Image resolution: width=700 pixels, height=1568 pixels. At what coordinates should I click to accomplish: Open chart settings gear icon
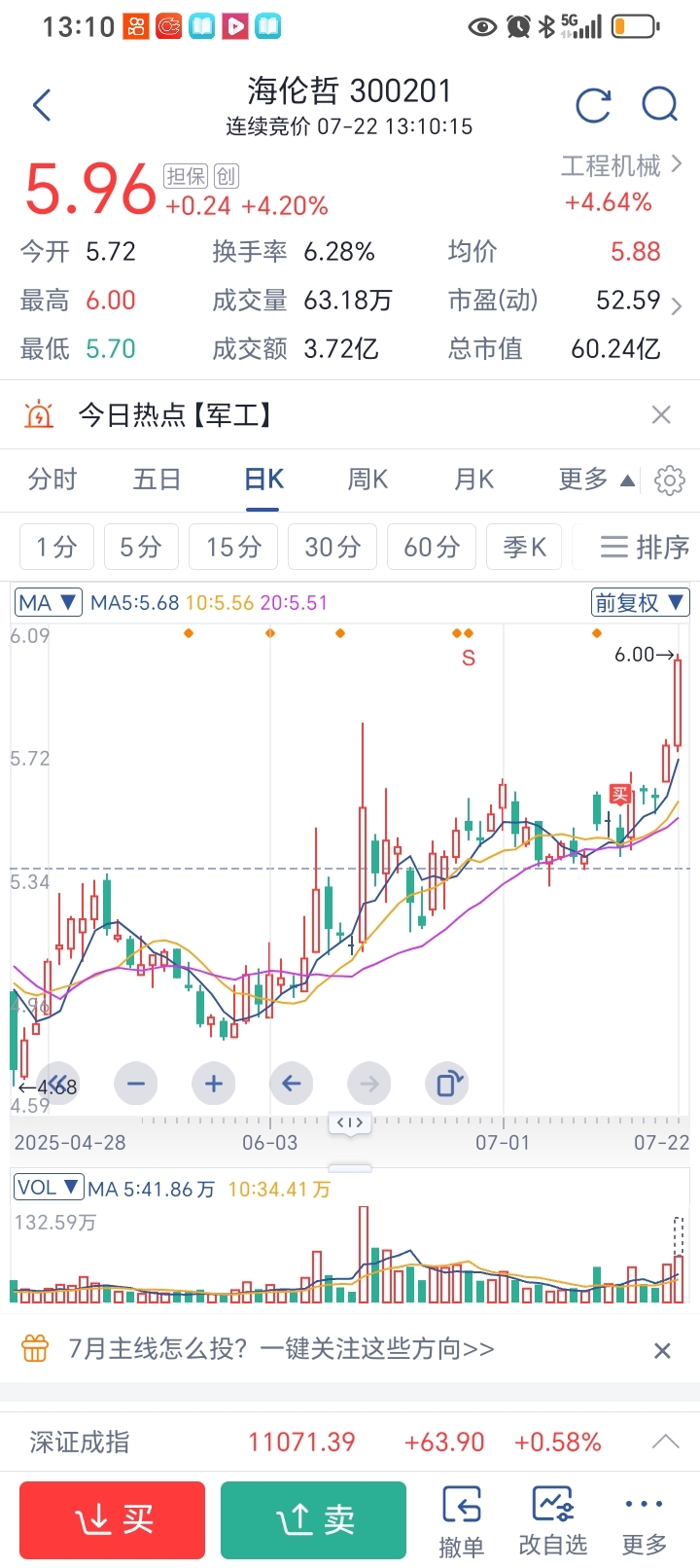[670, 481]
